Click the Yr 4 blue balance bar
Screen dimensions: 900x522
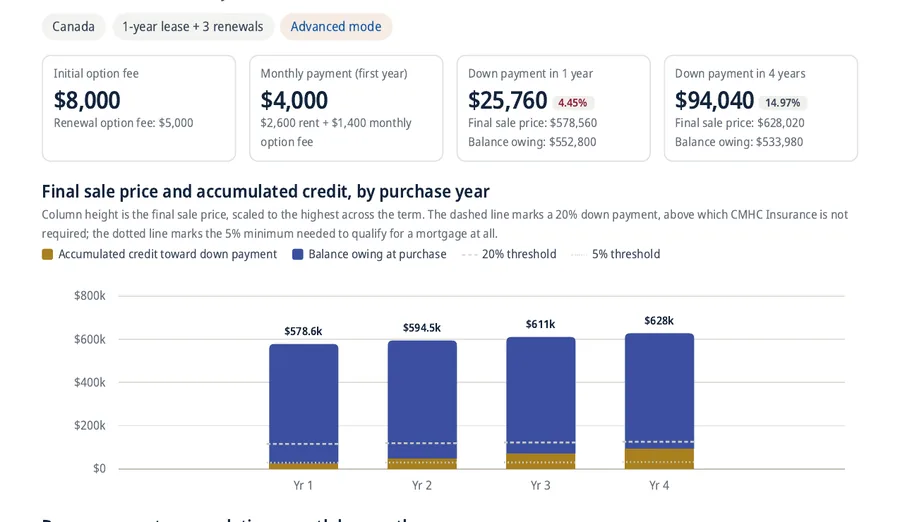coord(660,389)
